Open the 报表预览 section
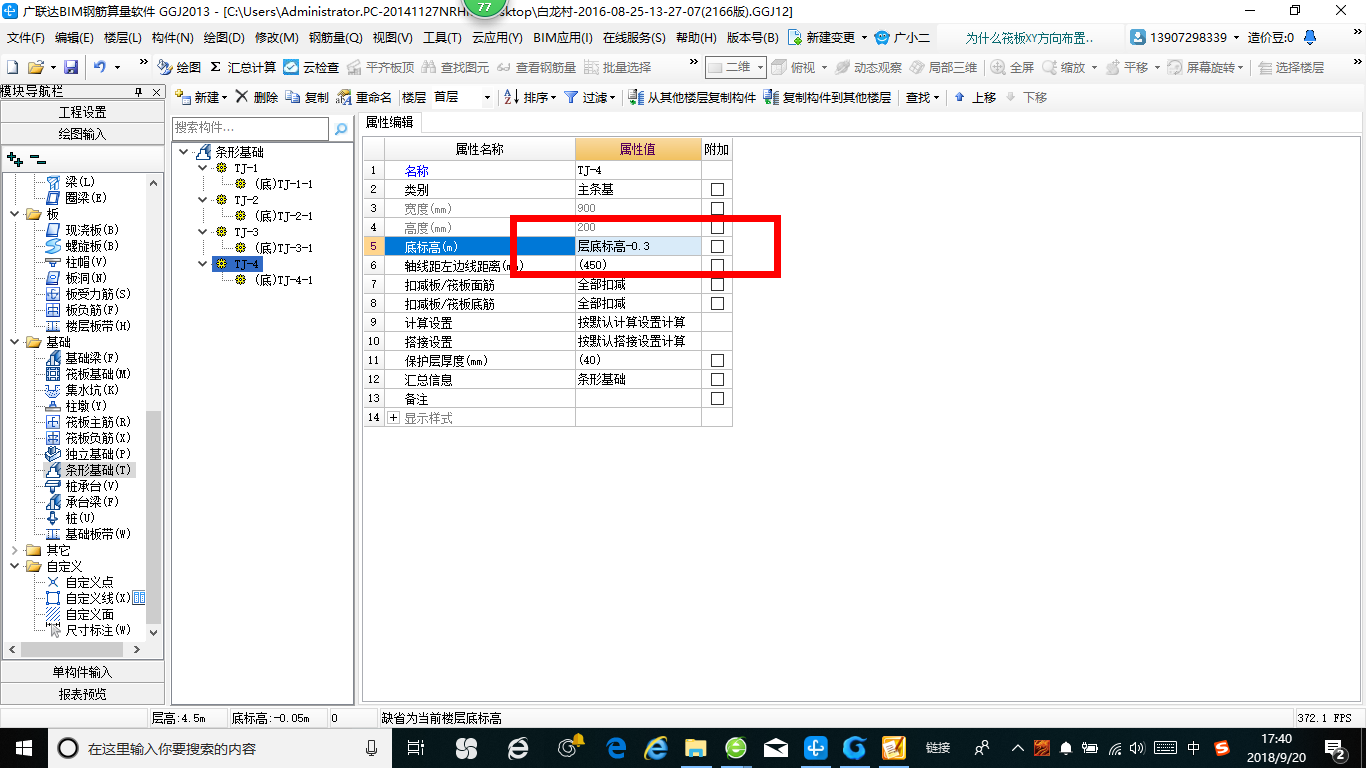The height and width of the screenshot is (768, 1366). pos(82,694)
